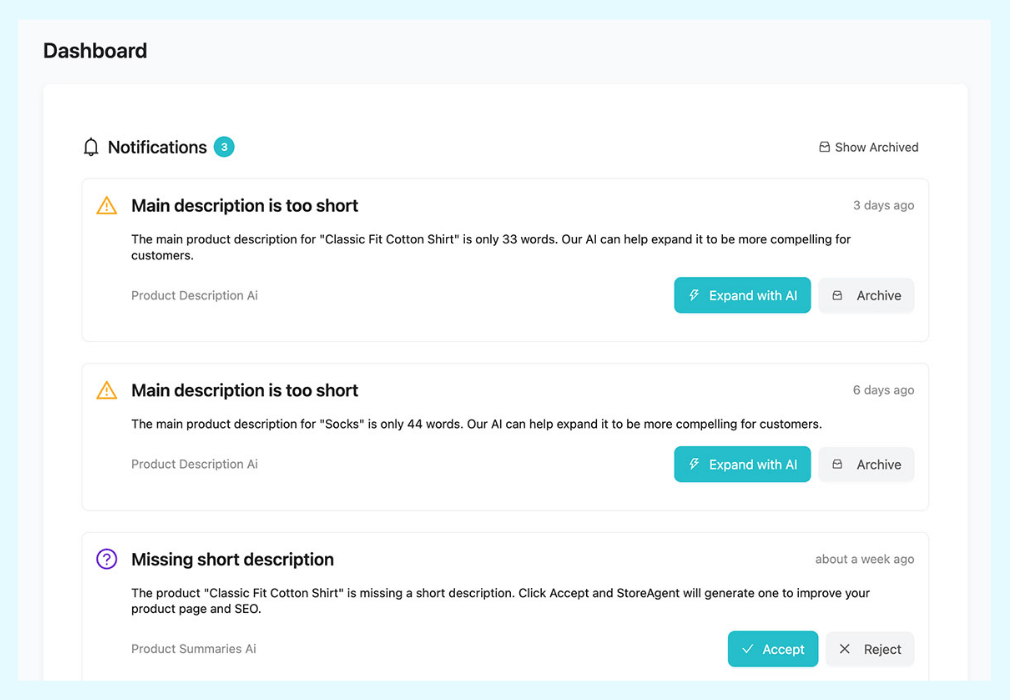The image size is (1010, 700).
Task: Expand Classic Fit Cotton Shirt description with AI
Action: coord(742,296)
